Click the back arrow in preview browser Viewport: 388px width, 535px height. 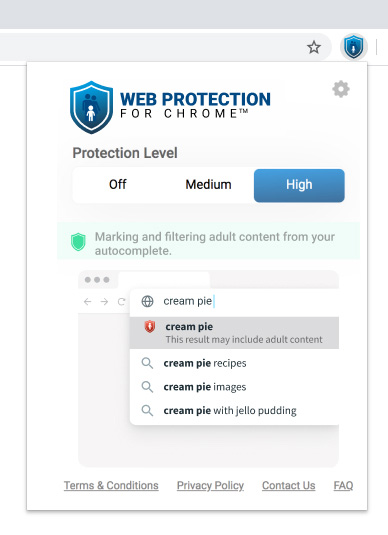[x=88, y=302]
